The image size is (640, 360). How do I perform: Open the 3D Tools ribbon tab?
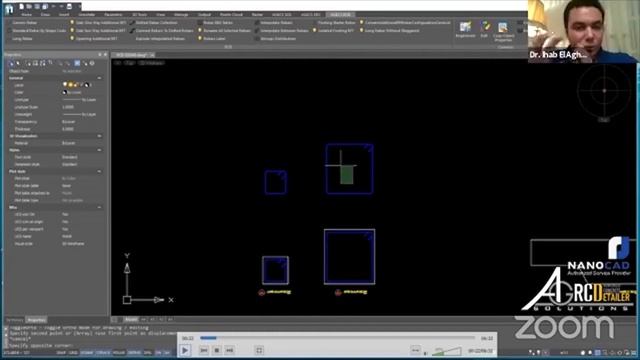[x=140, y=15]
